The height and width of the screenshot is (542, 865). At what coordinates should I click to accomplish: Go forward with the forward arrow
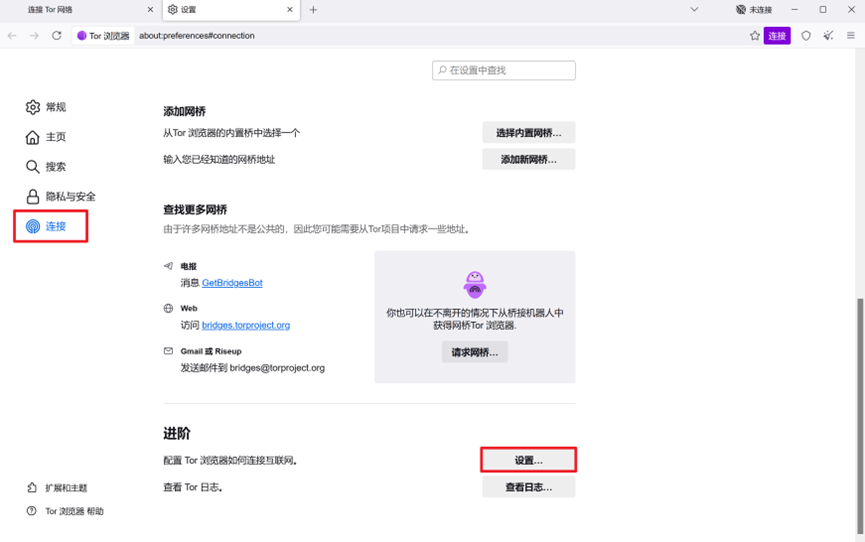(34, 36)
